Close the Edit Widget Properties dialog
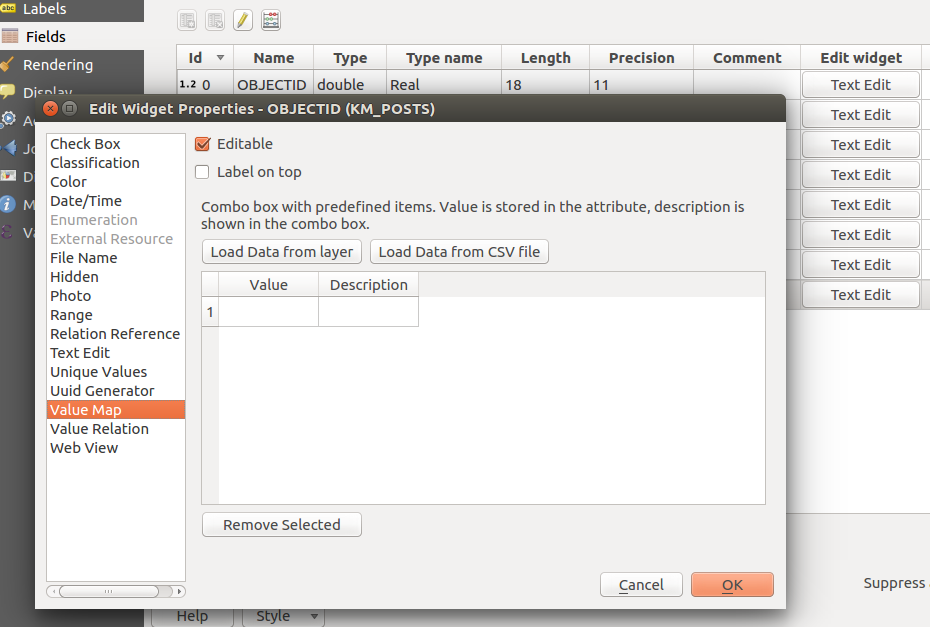 (x=50, y=109)
